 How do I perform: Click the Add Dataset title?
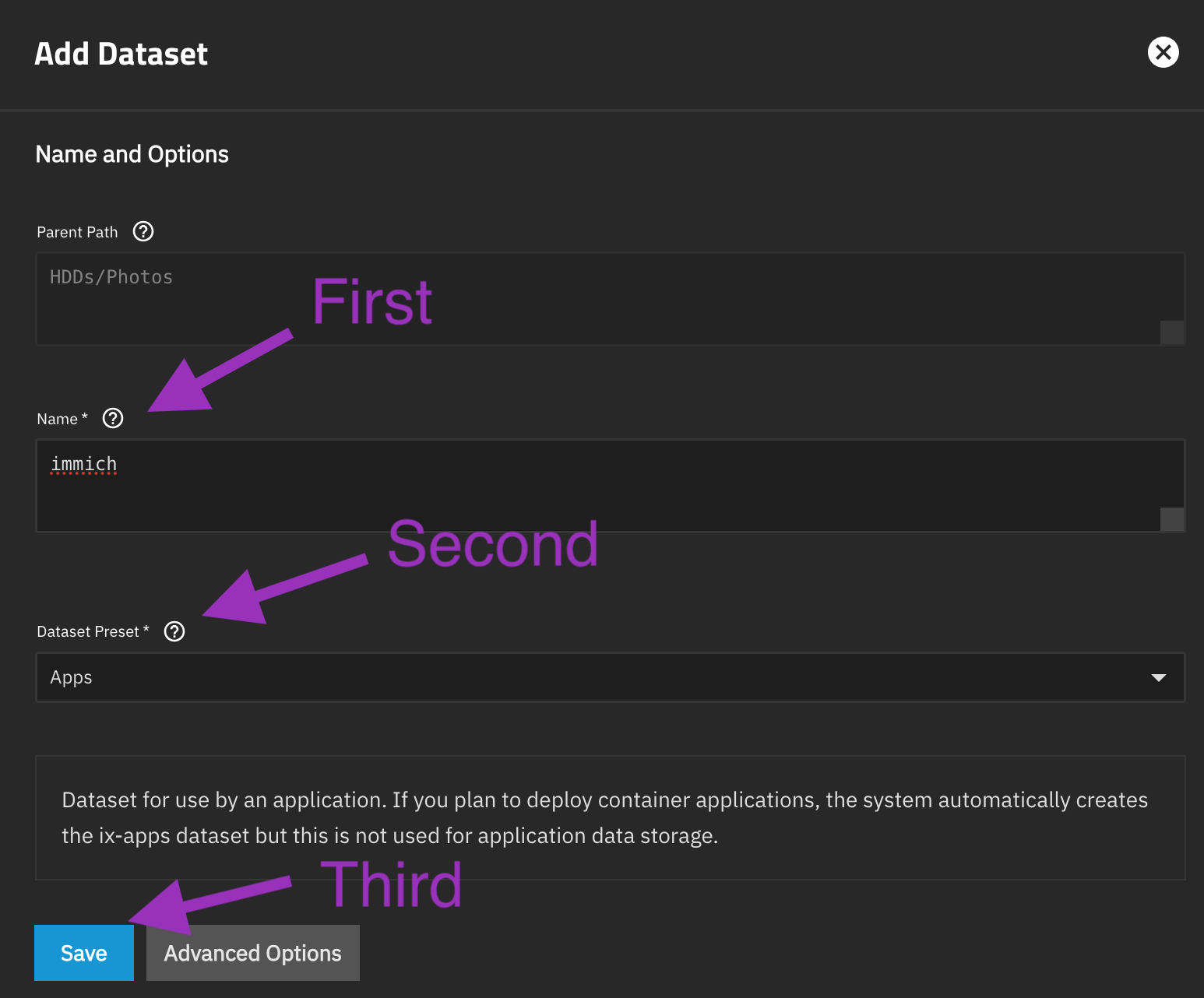[x=121, y=54]
